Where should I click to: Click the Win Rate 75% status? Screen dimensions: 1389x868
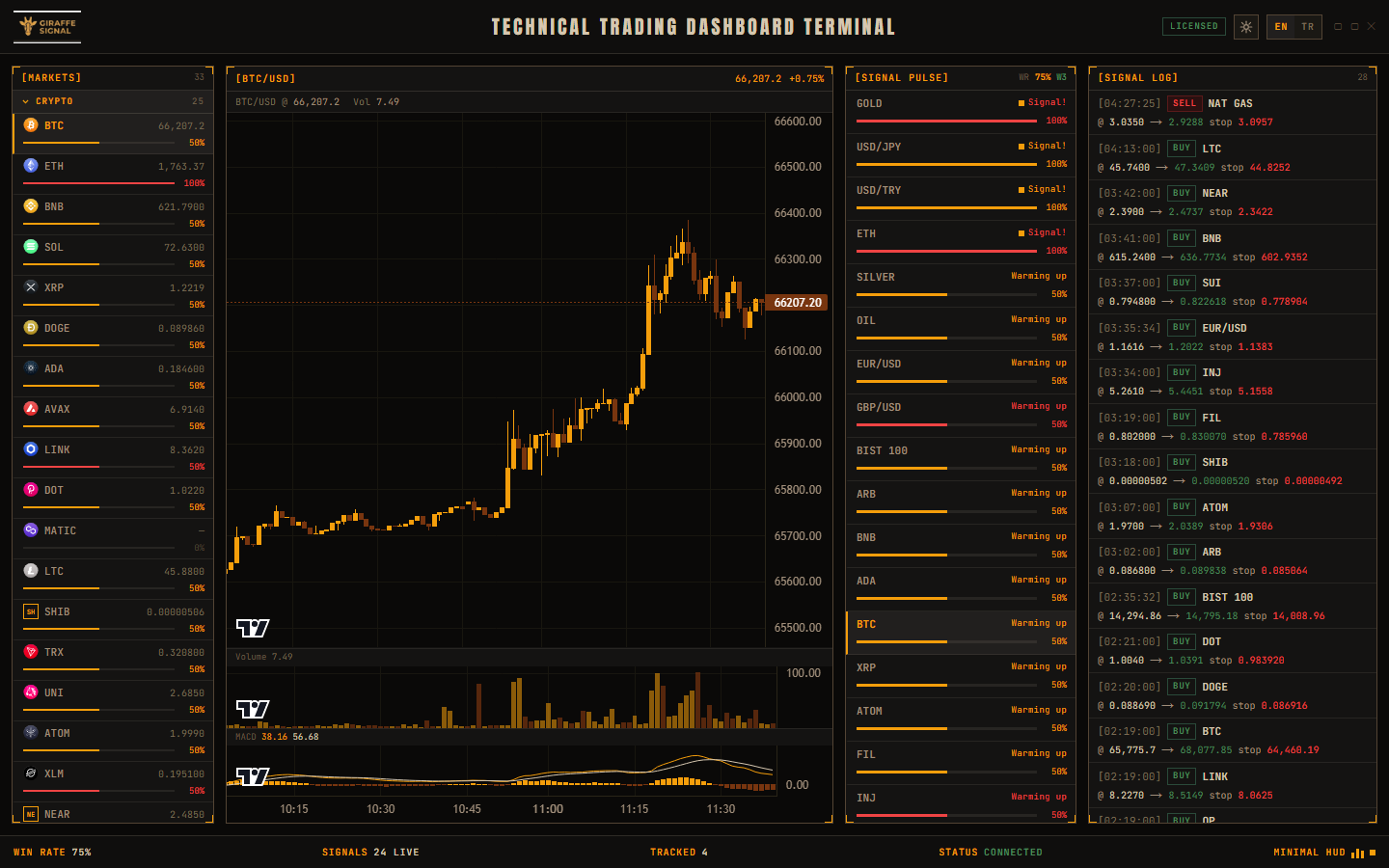pos(52,853)
